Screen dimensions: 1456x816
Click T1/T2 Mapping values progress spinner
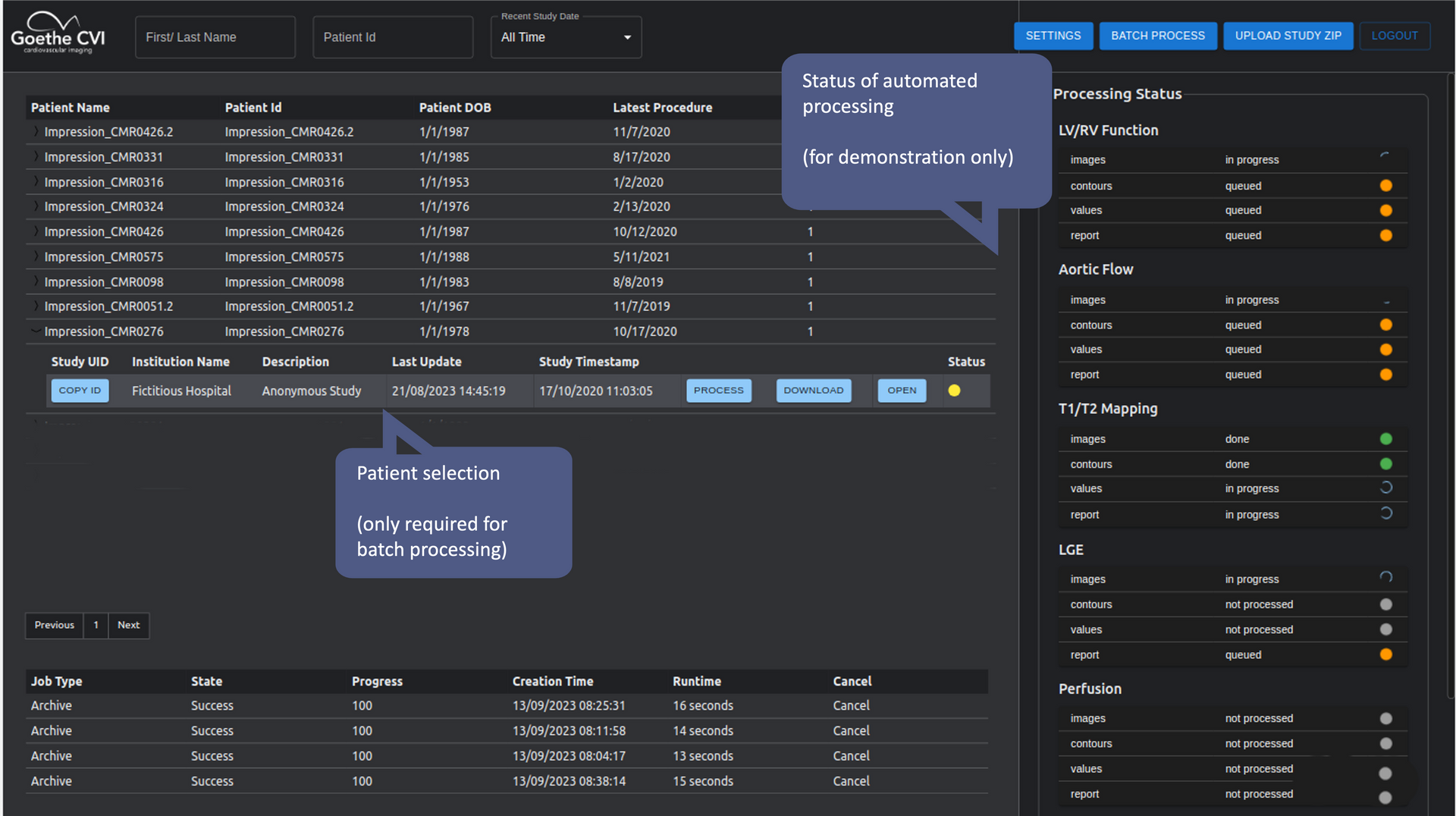(x=1385, y=488)
